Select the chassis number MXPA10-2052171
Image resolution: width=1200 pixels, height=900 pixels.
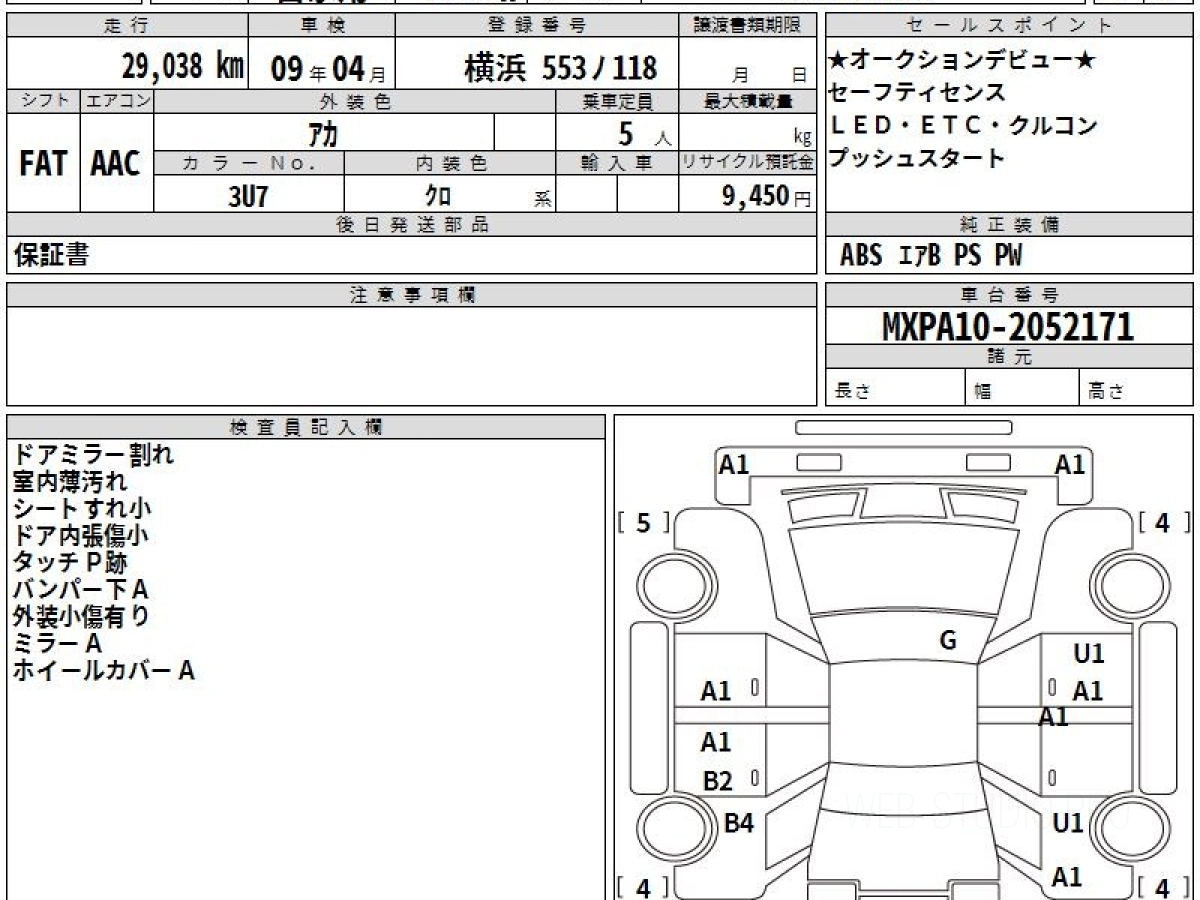point(1008,326)
